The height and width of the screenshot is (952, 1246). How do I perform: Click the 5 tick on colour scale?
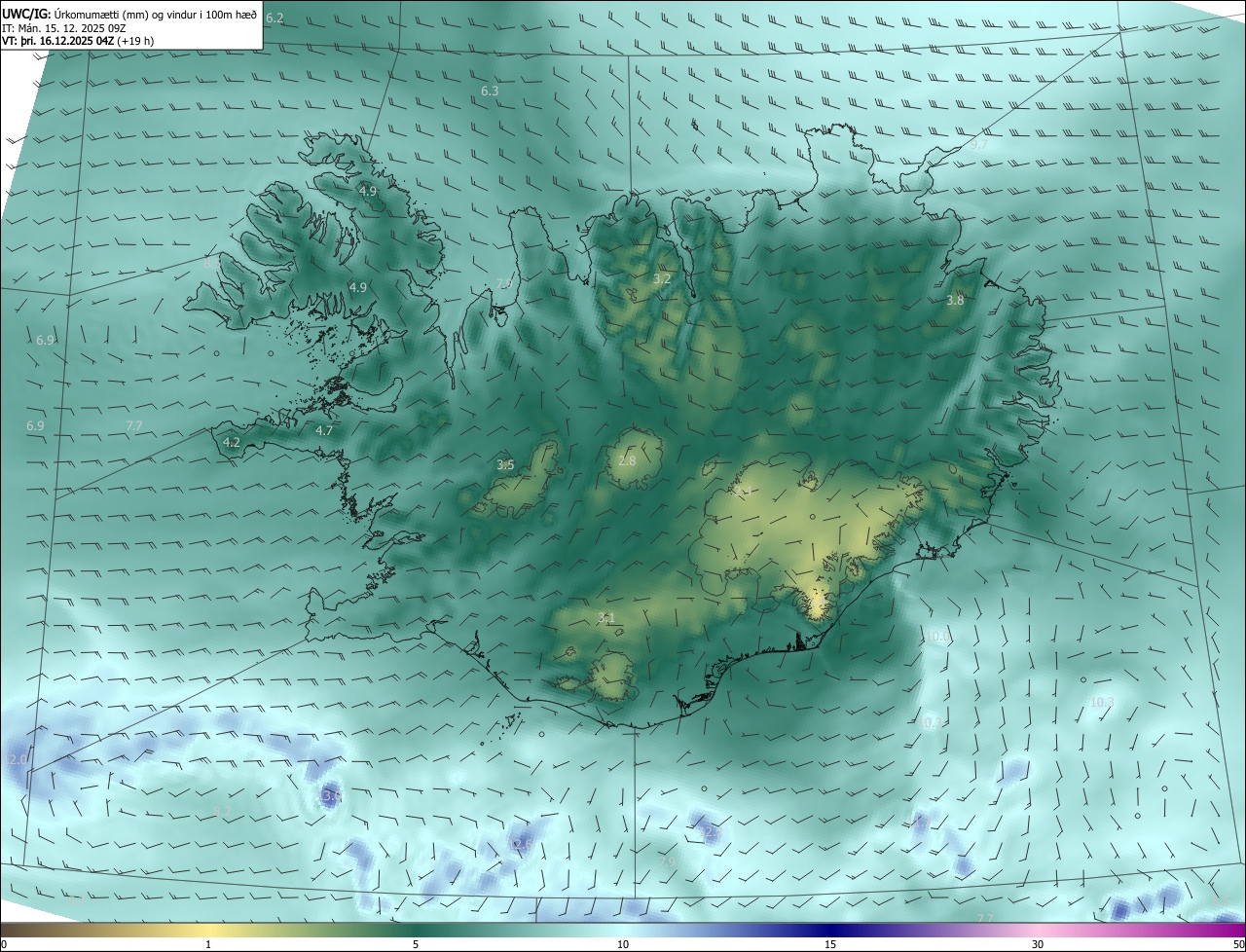tap(416, 944)
